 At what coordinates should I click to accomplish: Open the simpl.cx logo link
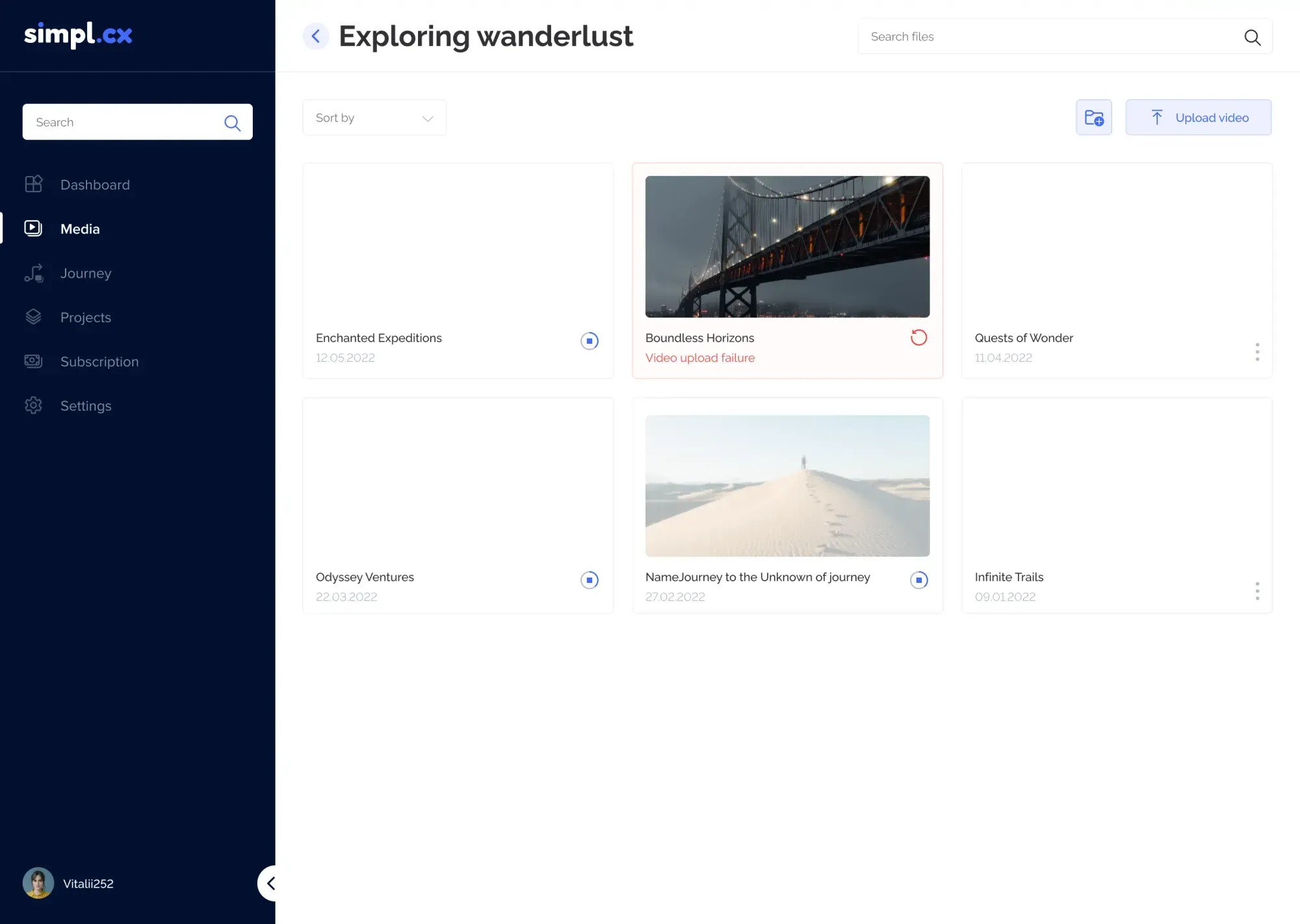click(x=77, y=34)
